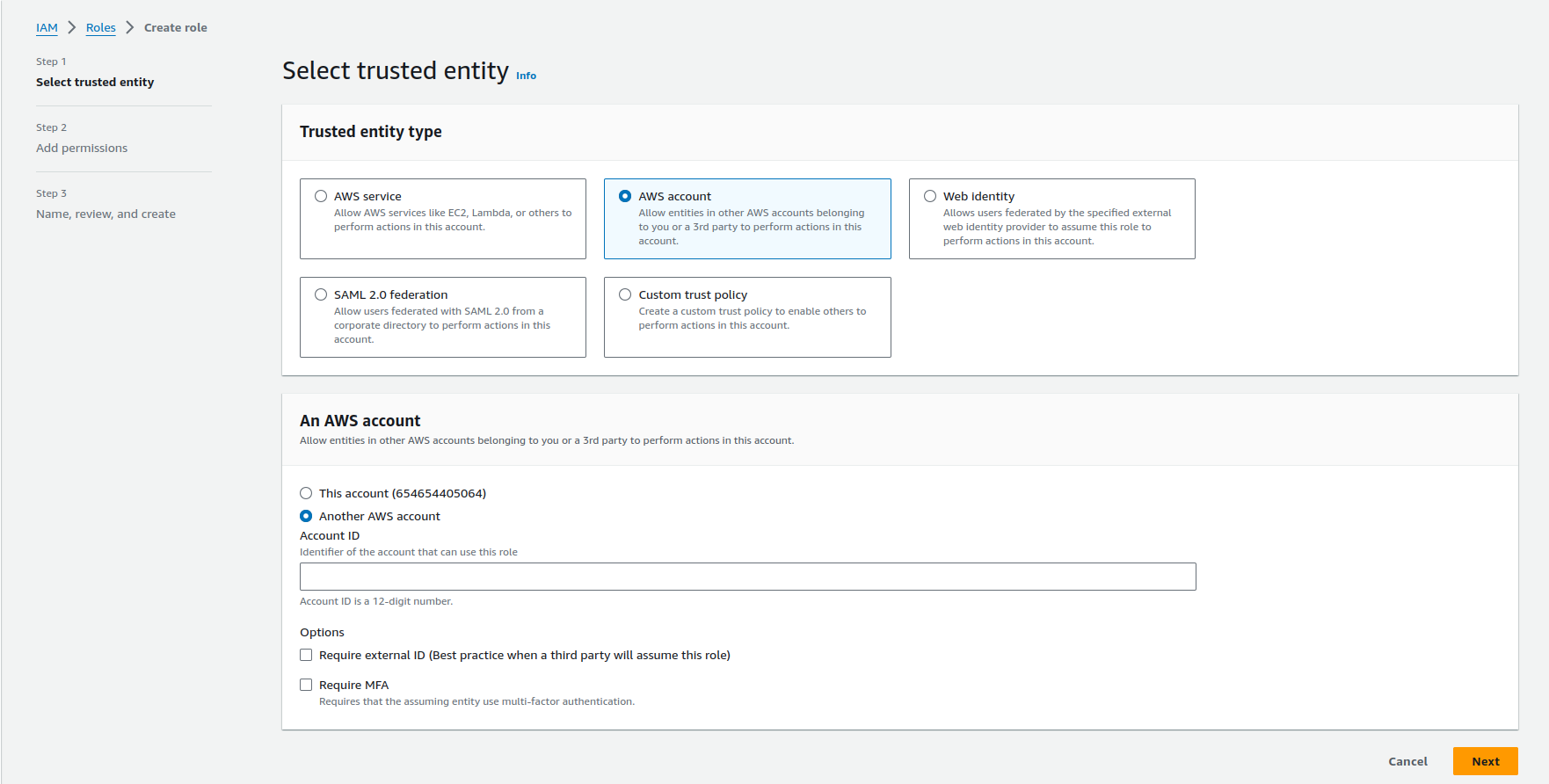Click the breadcrumb chevron after IAM
The image size is (1549, 784).
coord(72,27)
